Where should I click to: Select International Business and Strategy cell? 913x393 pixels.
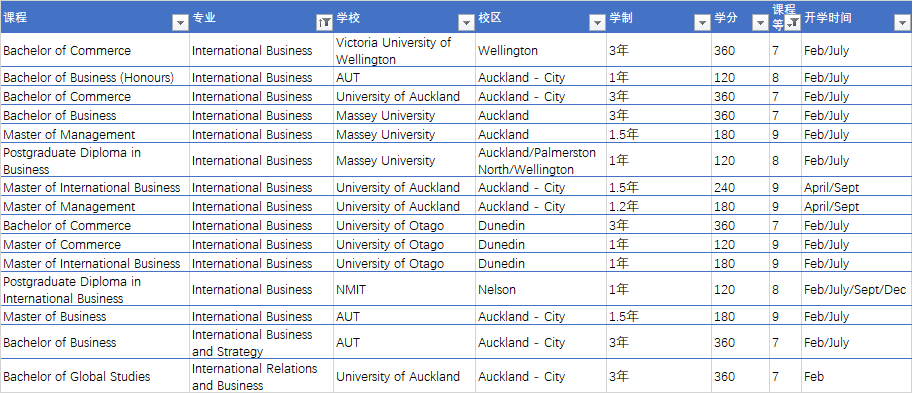[x=261, y=342]
